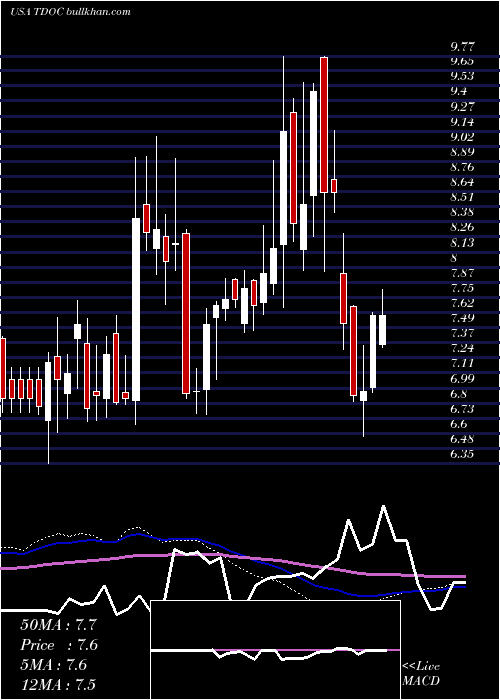The width and height of the screenshot is (500, 700).
Task: Choose the 6.8 price axis label
Action: click(x=459, y=394)
